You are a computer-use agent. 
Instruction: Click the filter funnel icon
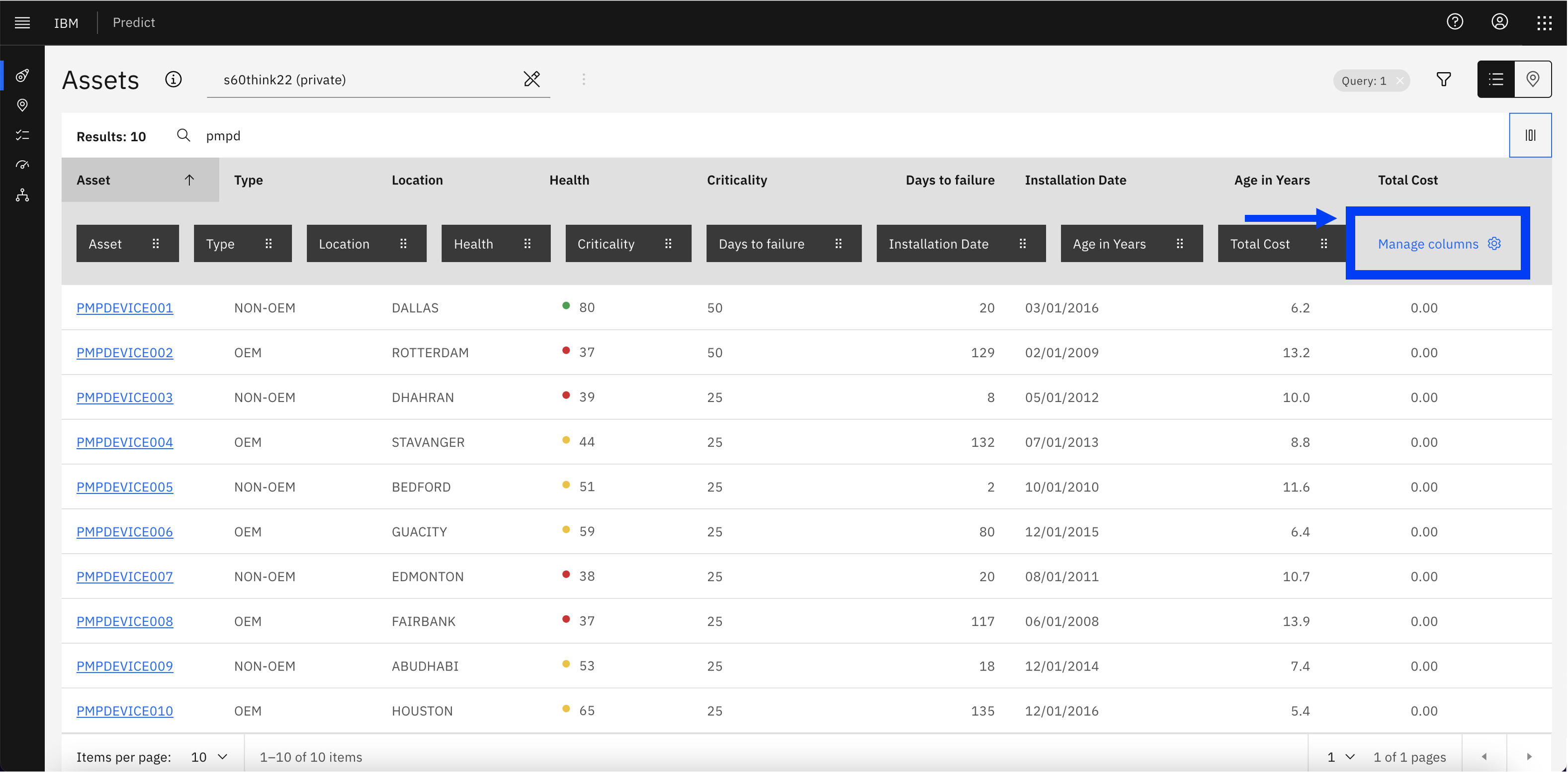[x=1443, y=80]
